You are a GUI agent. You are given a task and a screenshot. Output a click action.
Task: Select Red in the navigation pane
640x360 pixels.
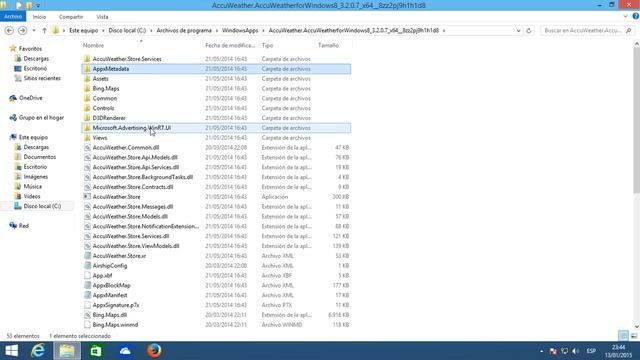click(24, 226)
